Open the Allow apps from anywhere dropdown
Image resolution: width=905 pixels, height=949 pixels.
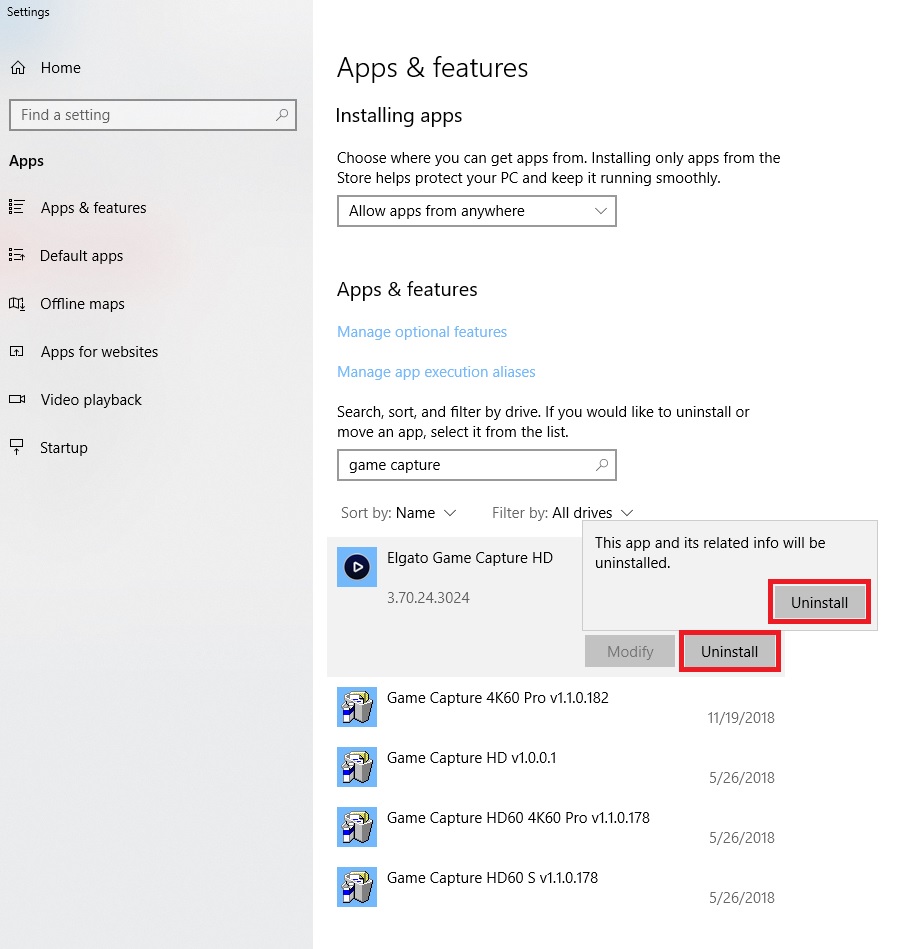(476, 211)
